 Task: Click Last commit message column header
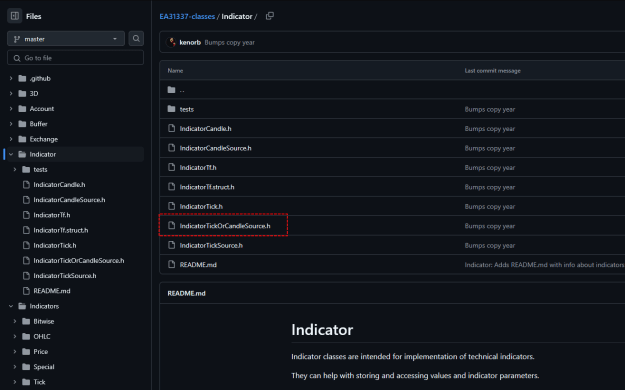492,71
